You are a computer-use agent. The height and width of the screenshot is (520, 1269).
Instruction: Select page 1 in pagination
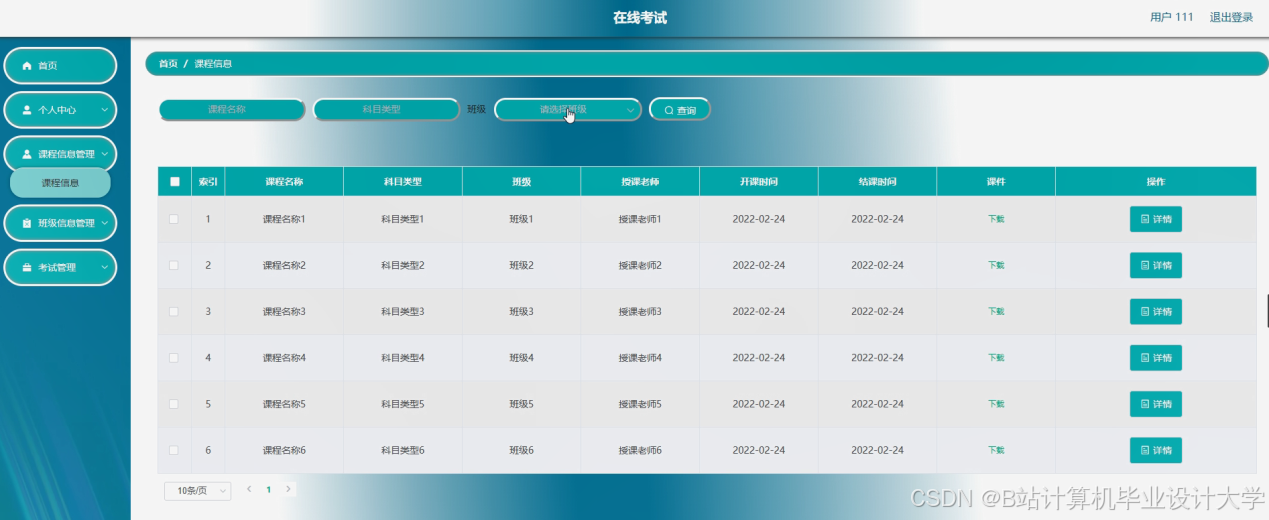[x=268, y=490]
